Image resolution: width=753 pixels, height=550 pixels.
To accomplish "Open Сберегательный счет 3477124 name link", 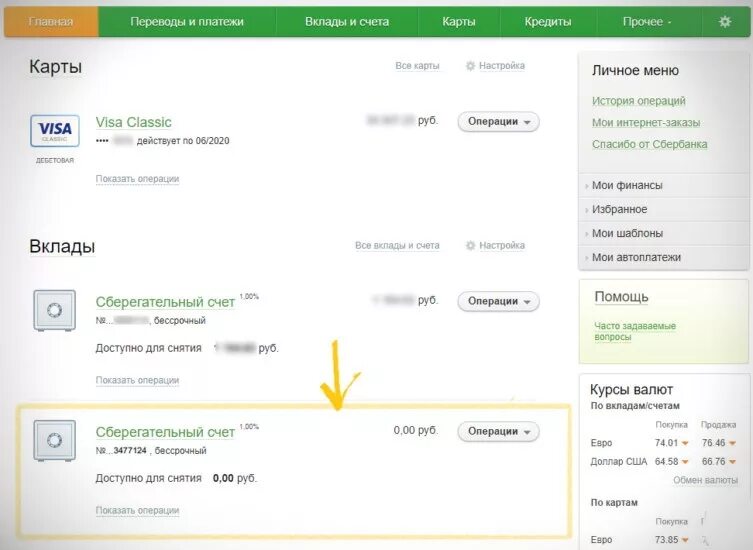I will [165, 432].
